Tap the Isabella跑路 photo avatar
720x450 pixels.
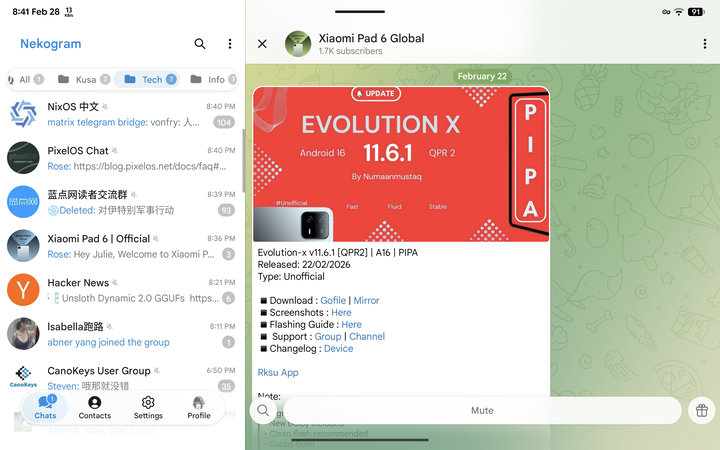[x=23, y=334]
